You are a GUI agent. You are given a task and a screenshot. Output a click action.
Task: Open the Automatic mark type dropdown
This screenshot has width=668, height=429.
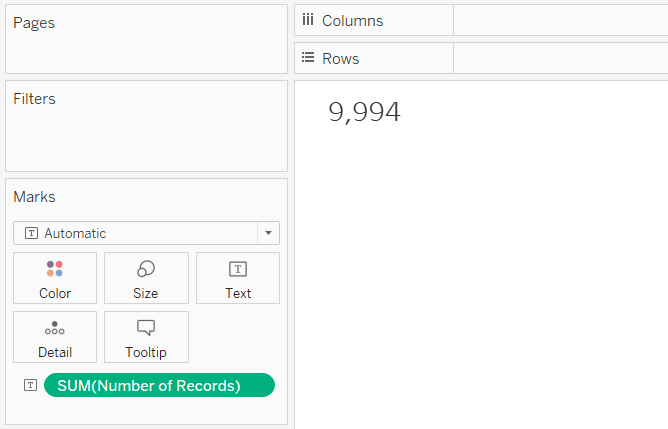tap(146, 233)
